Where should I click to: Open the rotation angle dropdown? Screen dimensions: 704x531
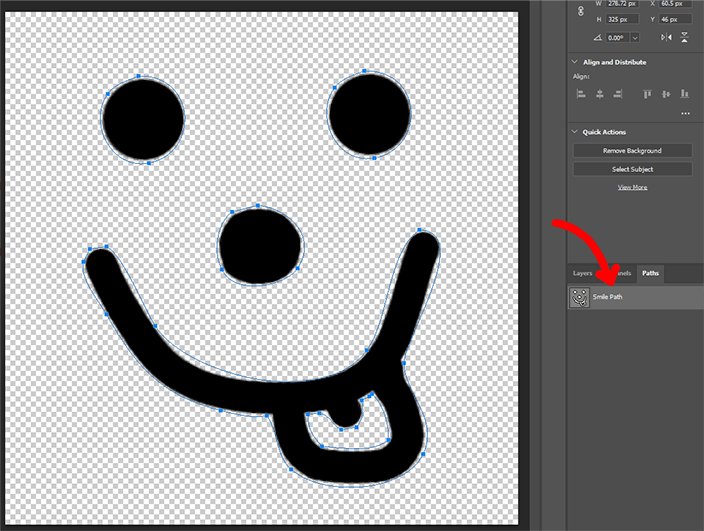(x=635, y=38)
